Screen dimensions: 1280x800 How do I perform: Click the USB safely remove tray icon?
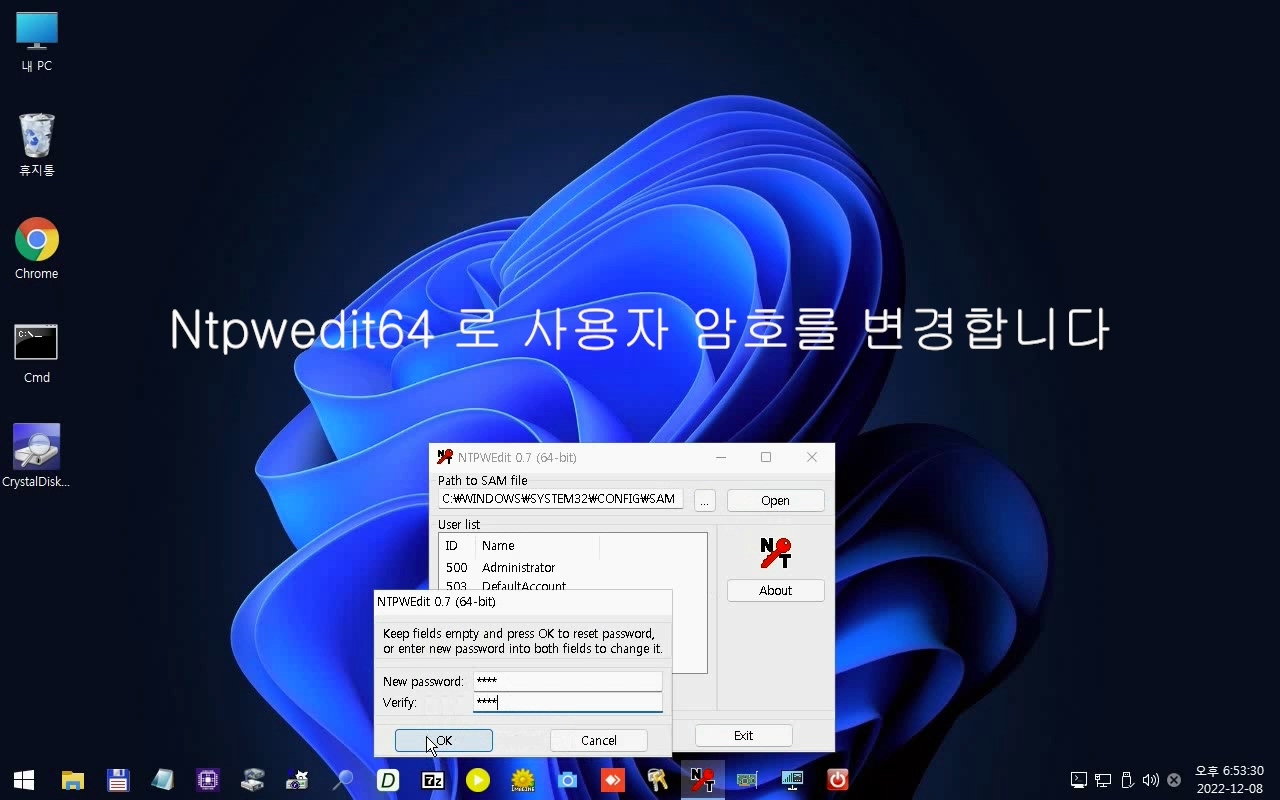click(1127, 780)
